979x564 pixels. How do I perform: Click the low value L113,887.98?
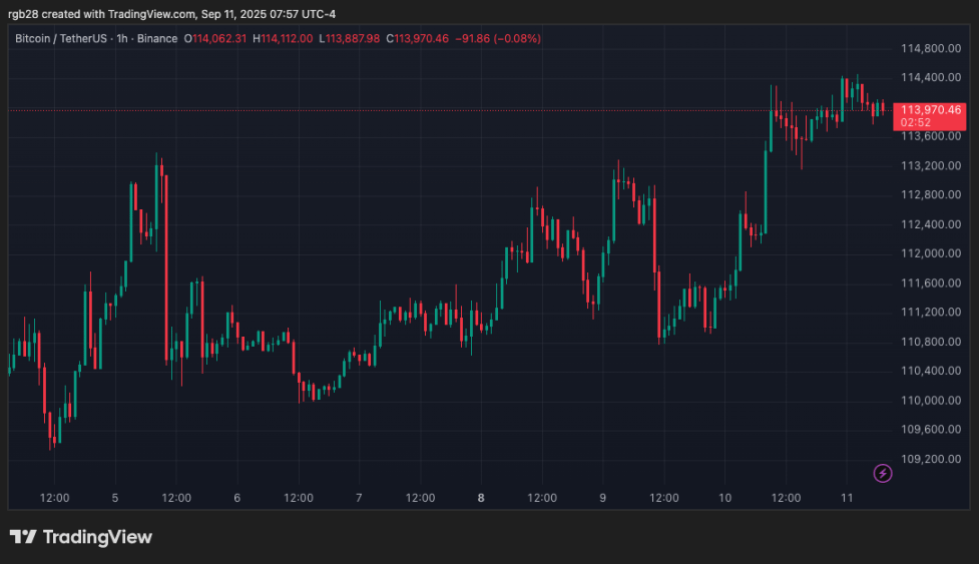pyautogui.click(x=351, y=39)
